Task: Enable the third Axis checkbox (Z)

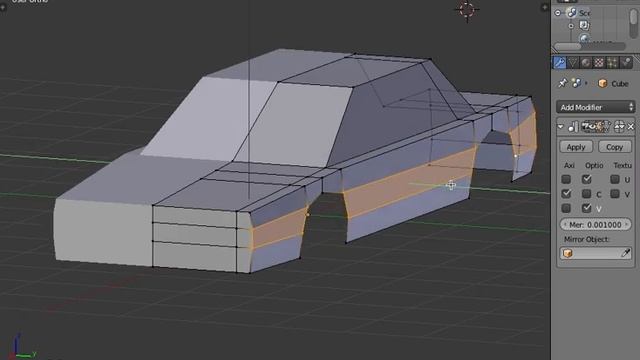Action: click(x=566, y=208)
